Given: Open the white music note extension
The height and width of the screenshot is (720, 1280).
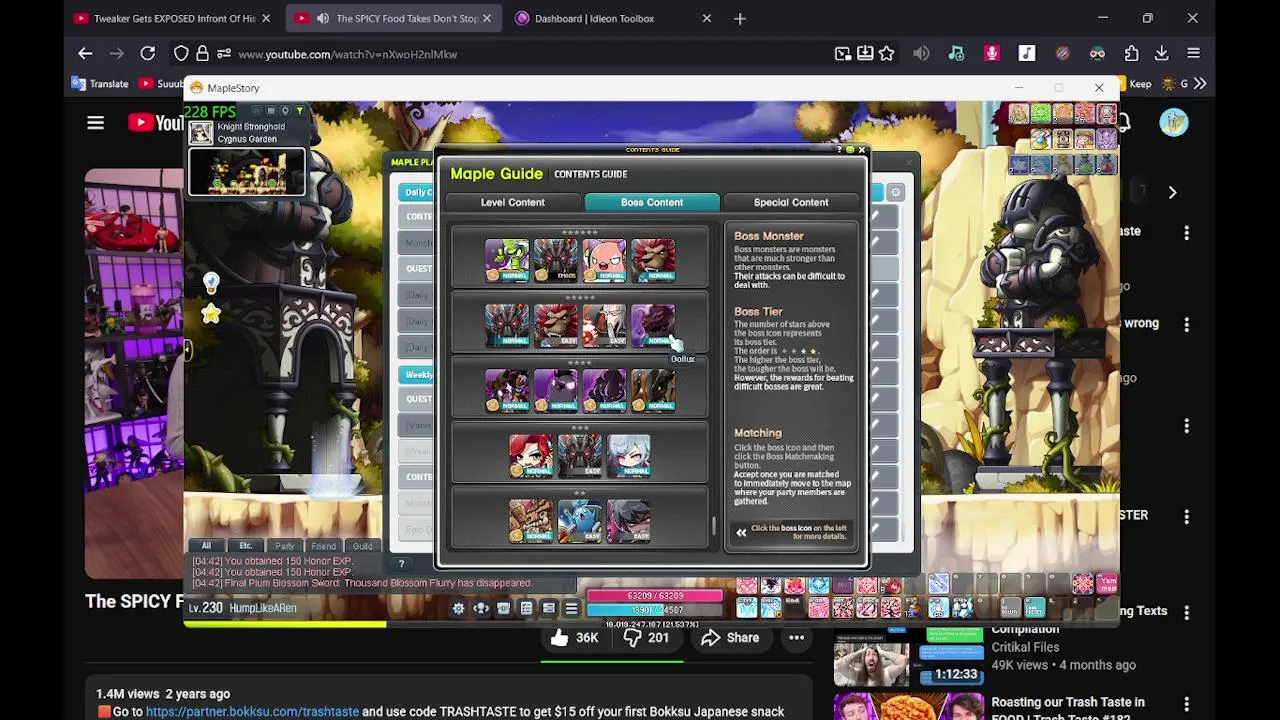Looking at the screenshot, I should pyautogui.click(x=1027, y=54).
